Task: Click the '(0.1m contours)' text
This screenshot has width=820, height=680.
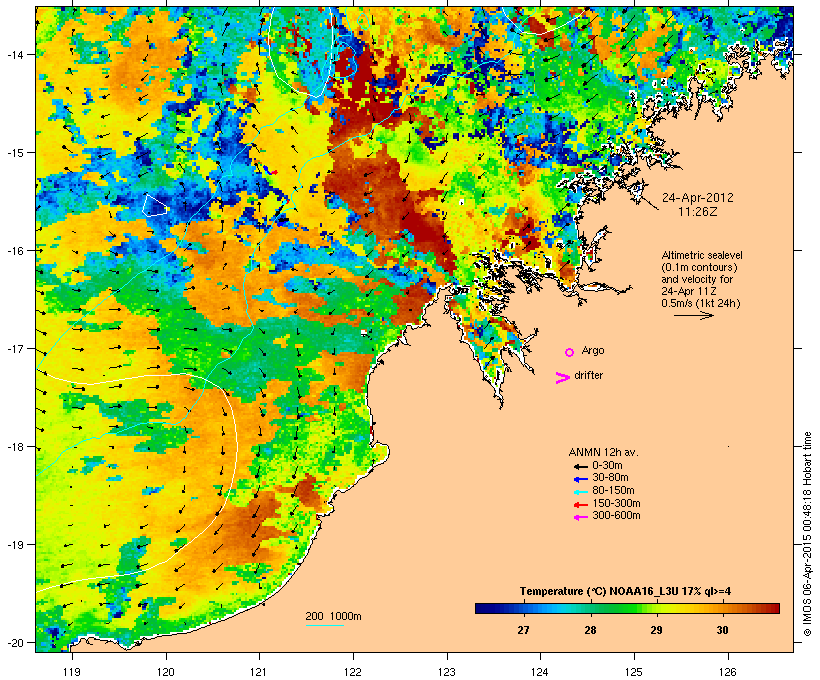Action: [x=699, y=267]
